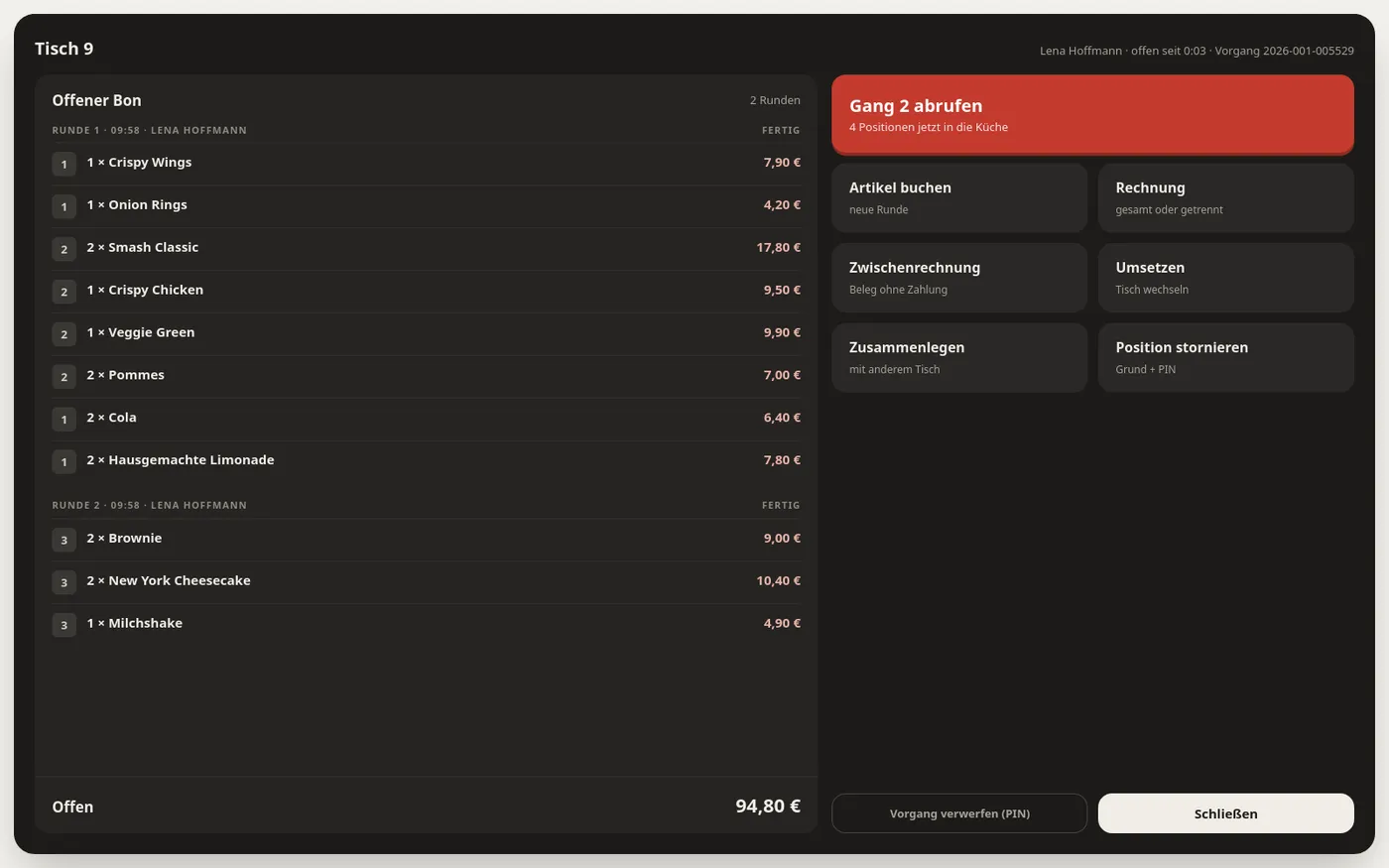1389x868 pixels.
Task: Click the Schließen button
Action: click(1225, 813)
